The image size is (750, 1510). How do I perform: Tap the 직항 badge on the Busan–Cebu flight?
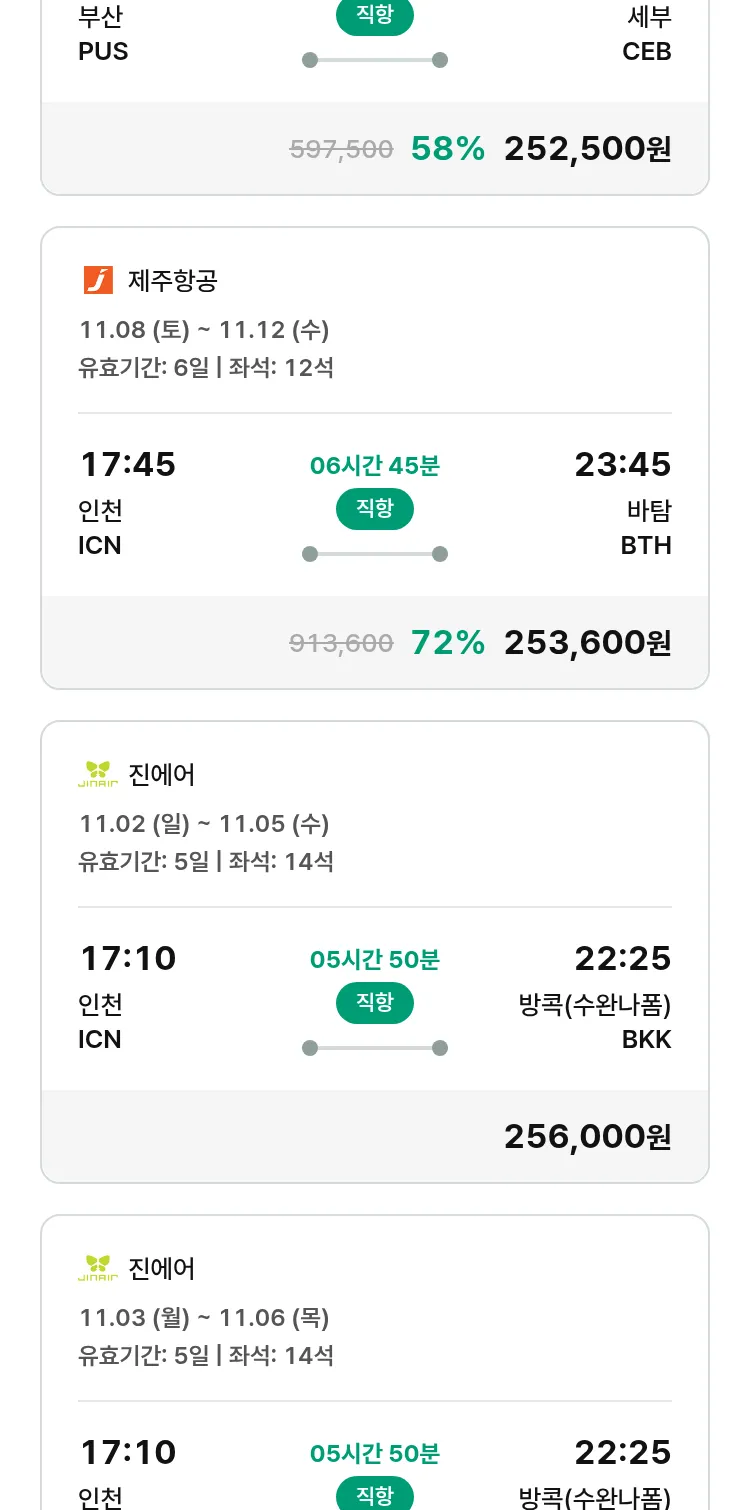[374, 16]
